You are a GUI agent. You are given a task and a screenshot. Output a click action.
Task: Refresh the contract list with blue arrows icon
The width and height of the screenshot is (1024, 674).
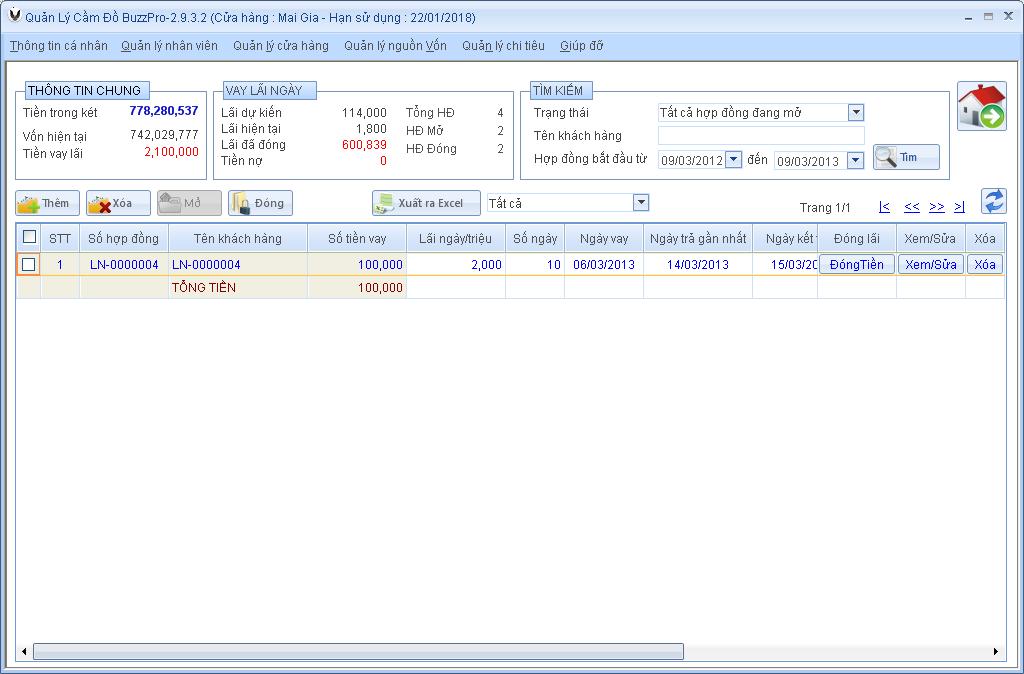click(x=993, y=201)
